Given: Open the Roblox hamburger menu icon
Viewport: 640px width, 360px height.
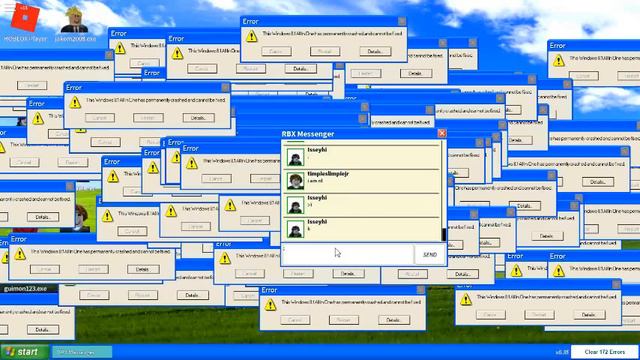Looking at the screenshot, I should [x=8, y=7].
